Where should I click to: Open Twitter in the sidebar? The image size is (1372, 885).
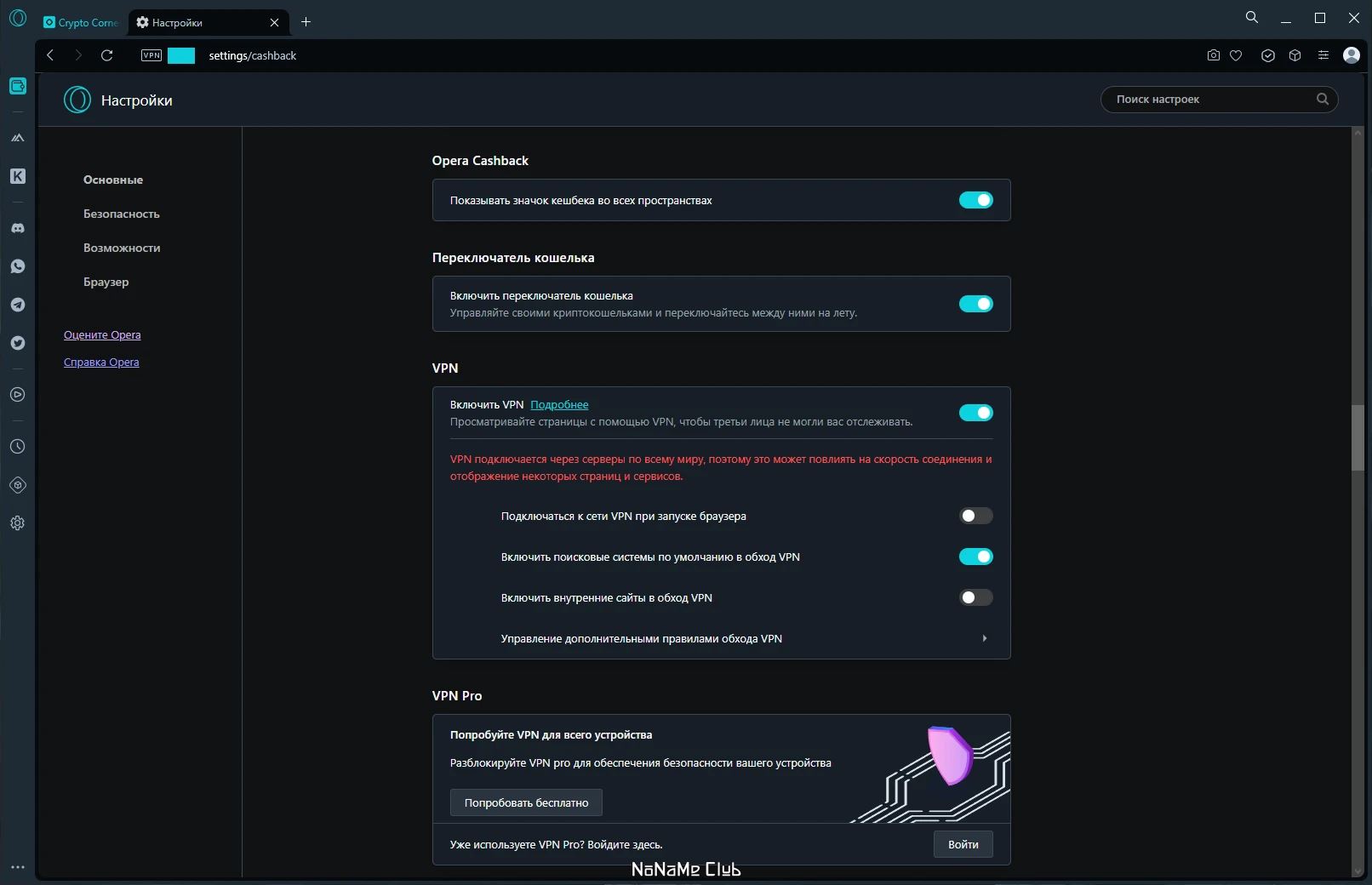pyautogui.click(x=18, y=343)
